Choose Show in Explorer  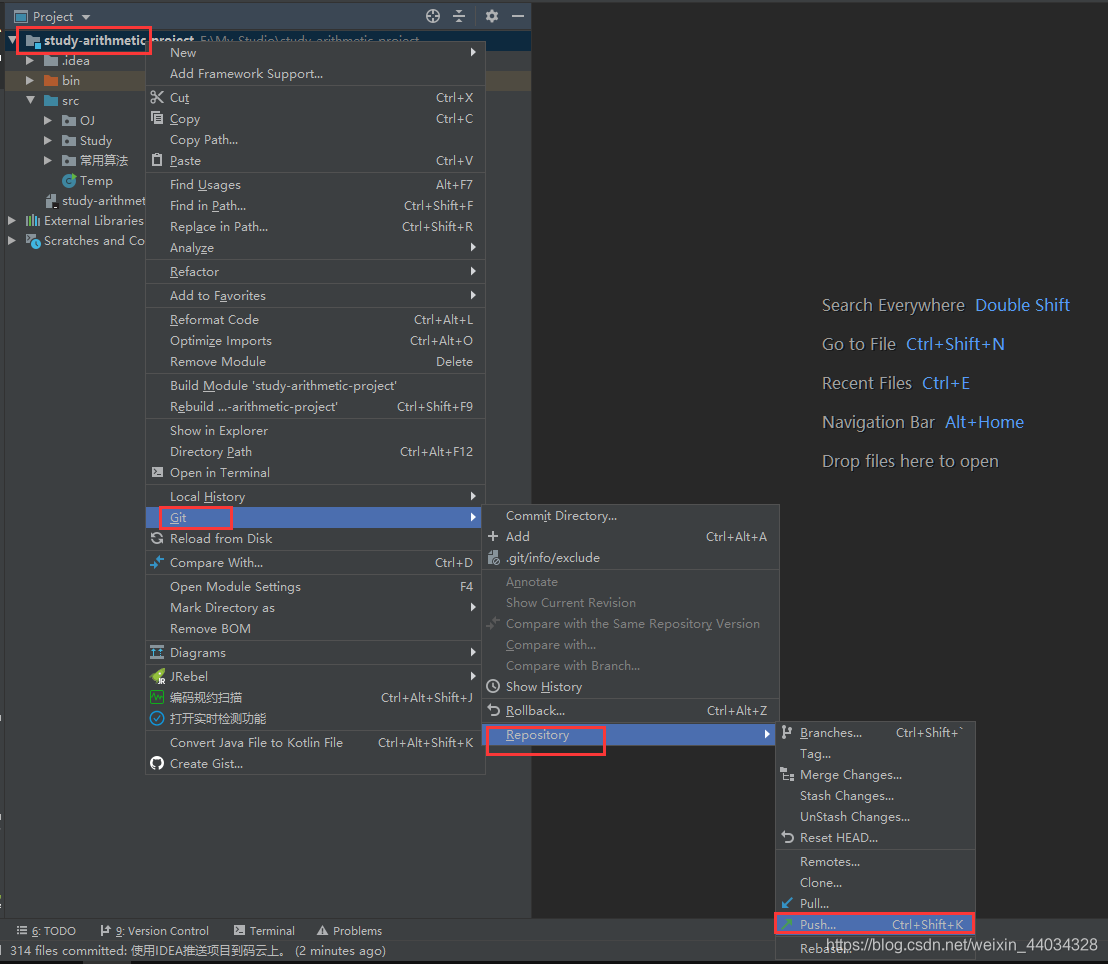coord(315,430)
